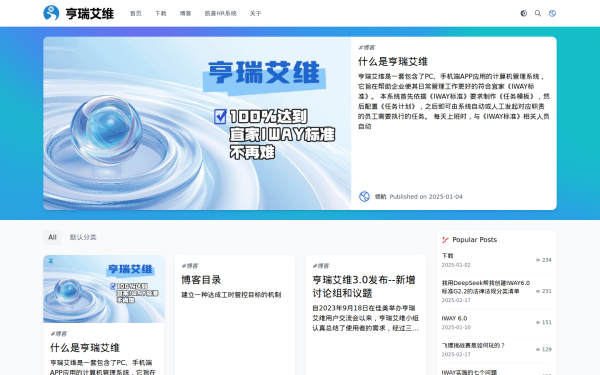Open the user avatar icon in header
Screen dimensions: 600x375
[x=552, y=13]
